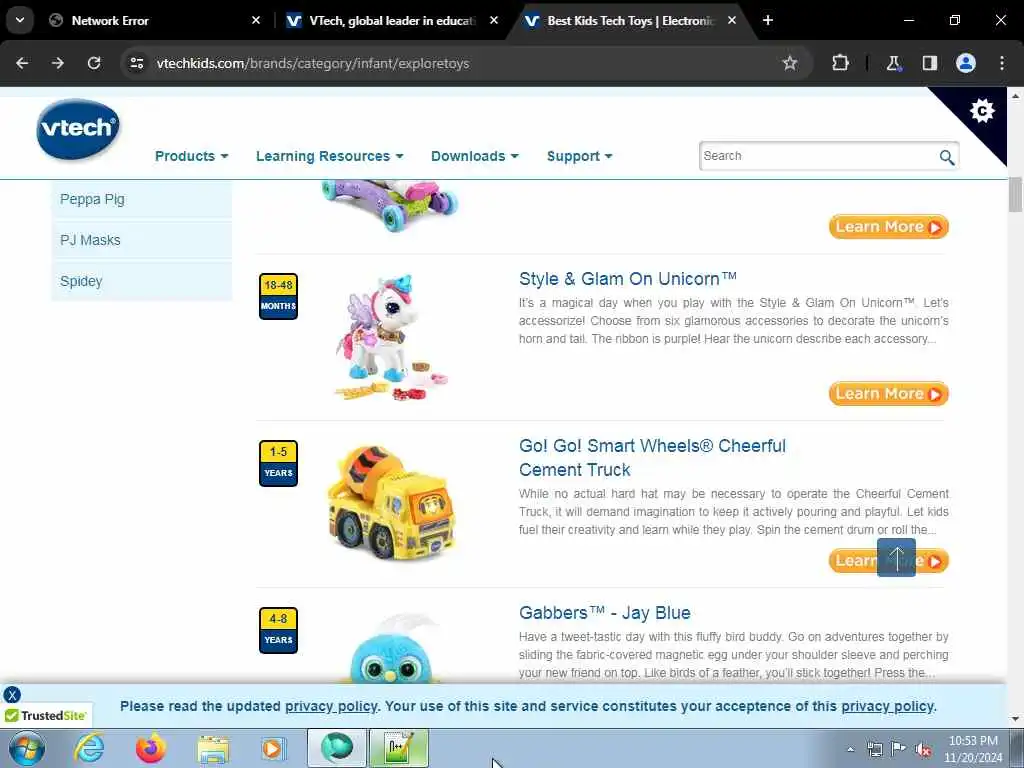Switch to VTech global leader tab
1024x768 pixels.
[392, 20]
